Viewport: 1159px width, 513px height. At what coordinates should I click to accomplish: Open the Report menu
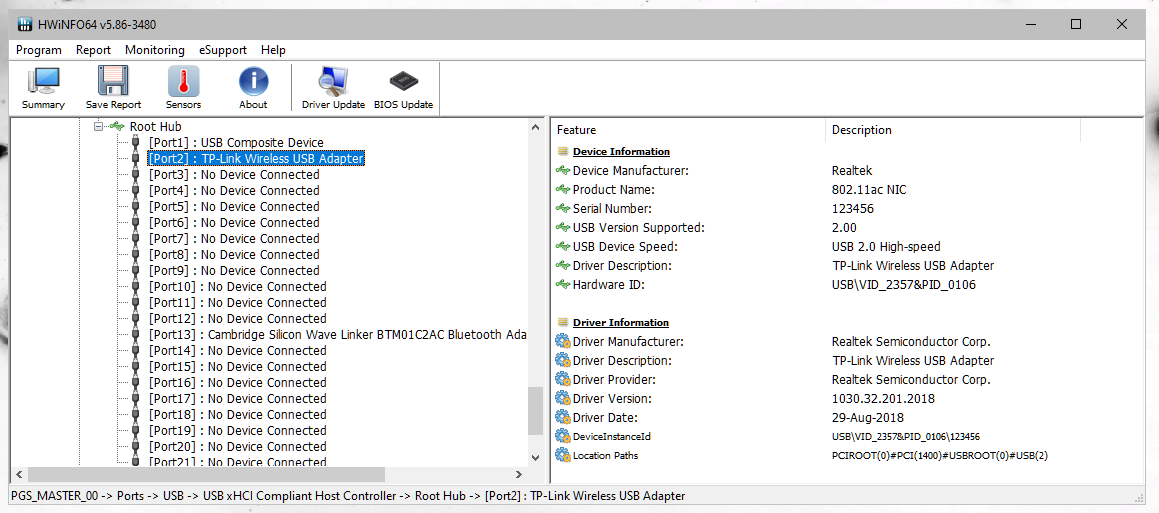click(93, 50)
